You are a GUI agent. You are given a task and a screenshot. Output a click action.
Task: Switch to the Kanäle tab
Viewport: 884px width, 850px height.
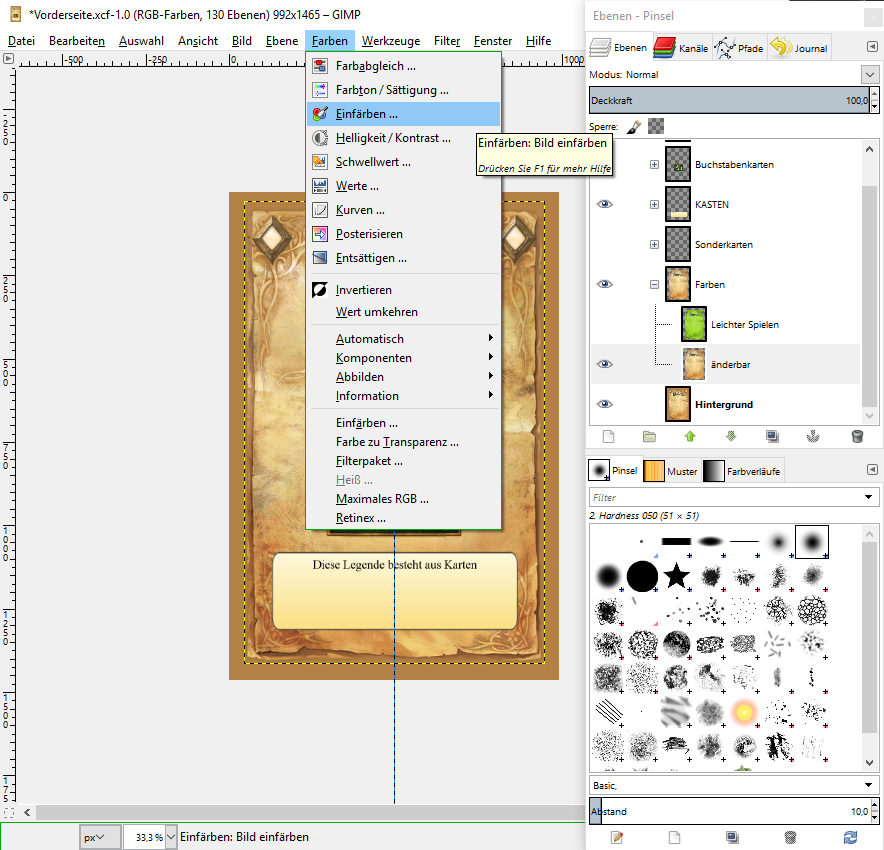[680, 47]
